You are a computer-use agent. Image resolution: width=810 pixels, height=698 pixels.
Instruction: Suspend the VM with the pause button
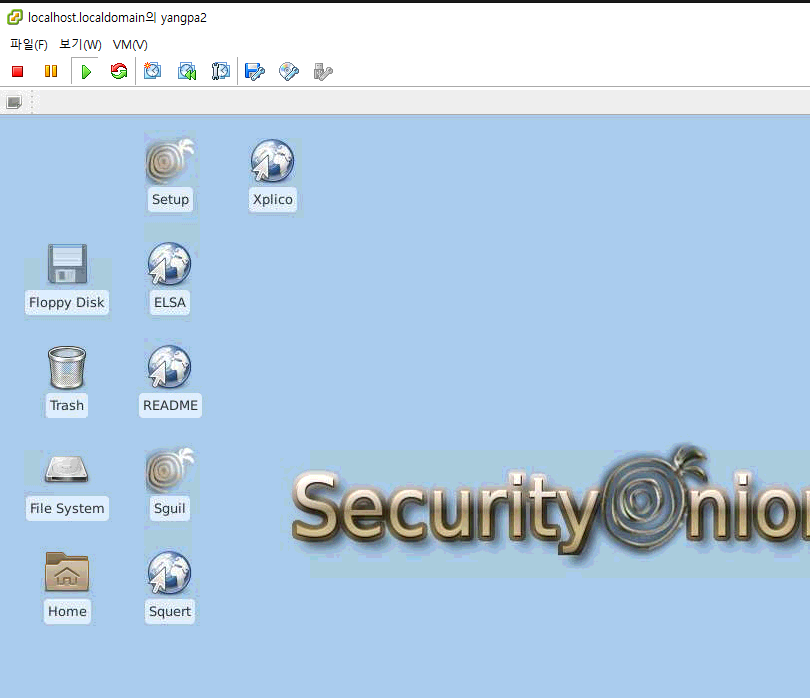[51, 71]
